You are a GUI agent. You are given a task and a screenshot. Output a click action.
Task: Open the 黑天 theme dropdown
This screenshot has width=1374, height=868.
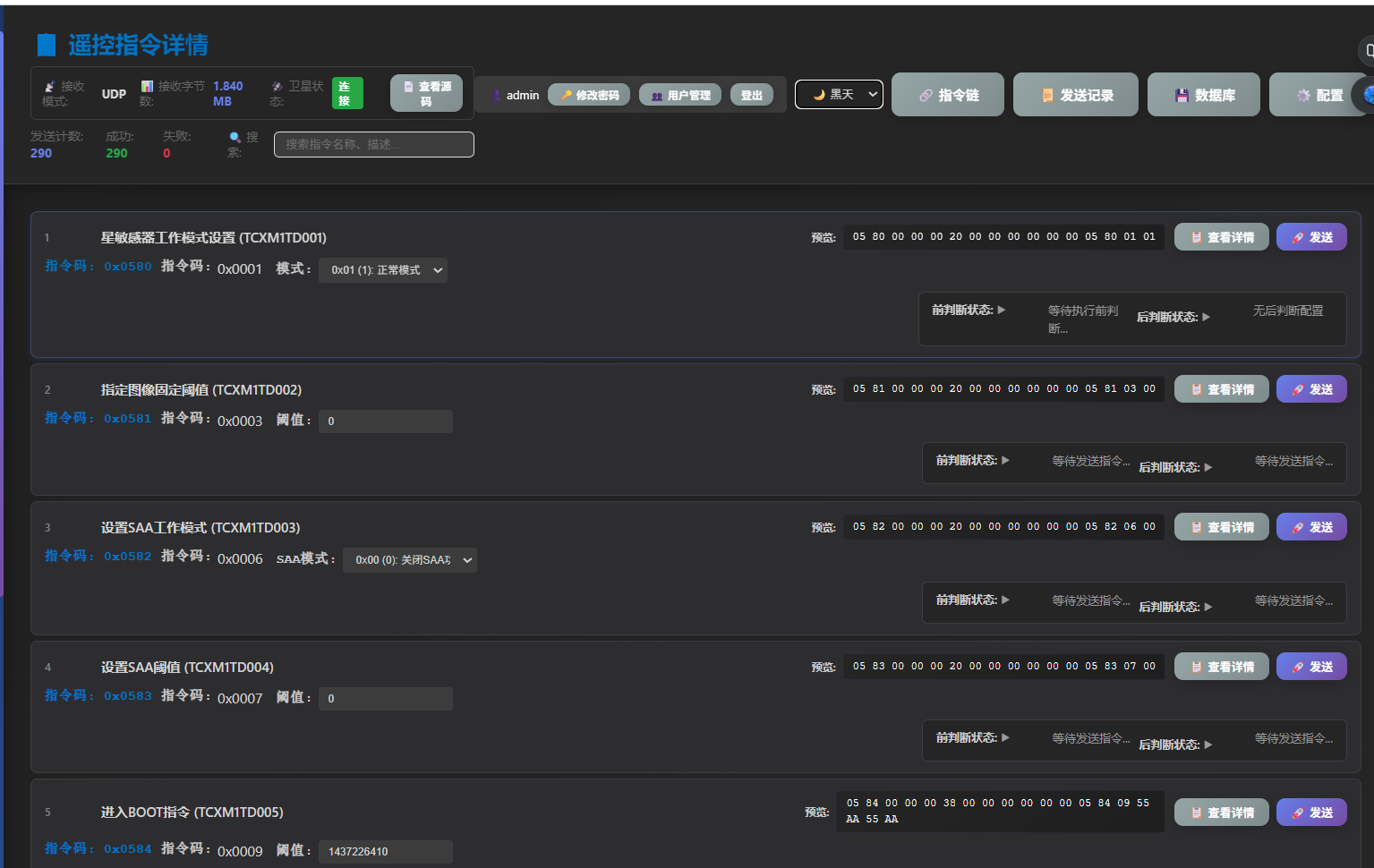(x=839, y=94)
